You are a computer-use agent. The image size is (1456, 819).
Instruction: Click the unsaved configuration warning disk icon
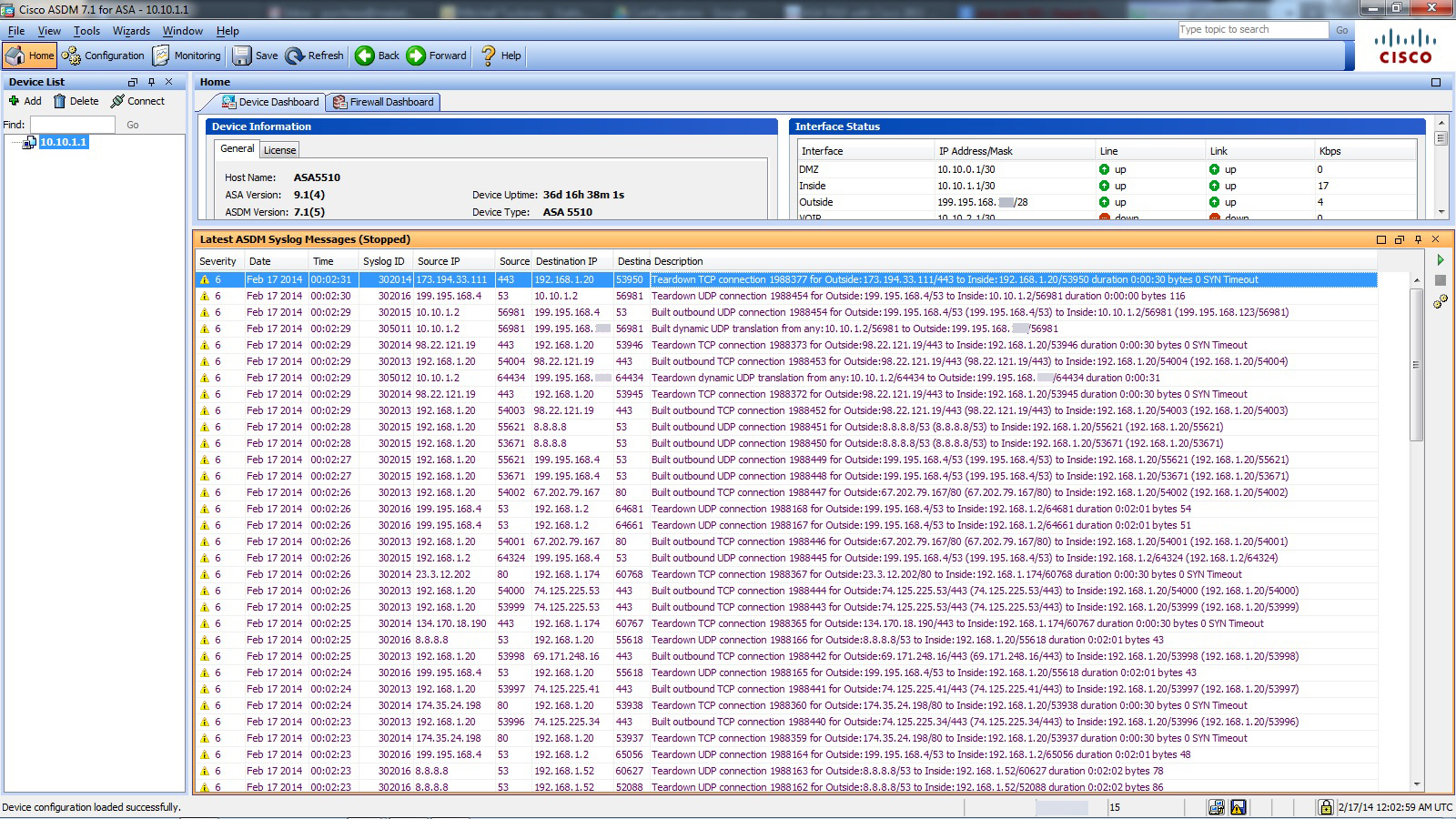coord(1239,807)
